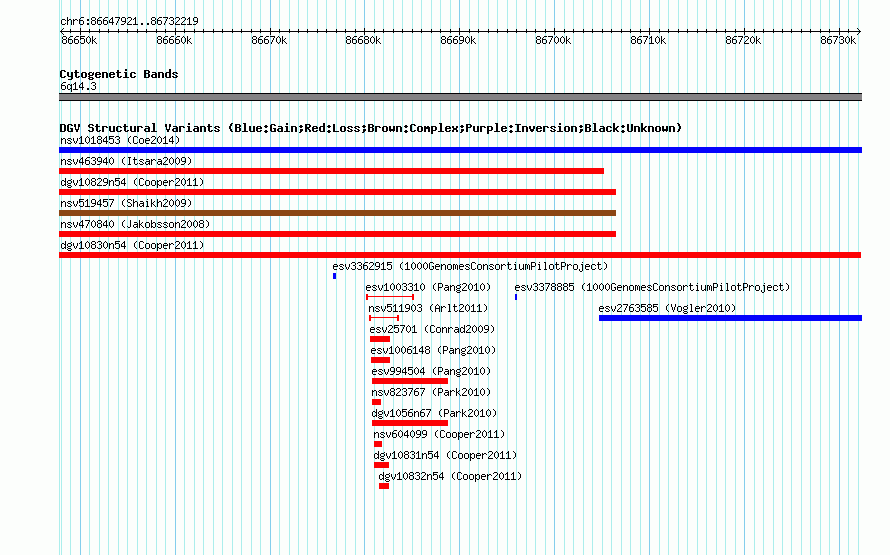
Task: Open the nsv463940 (Itsara2009) label
Action: (126, 161)
